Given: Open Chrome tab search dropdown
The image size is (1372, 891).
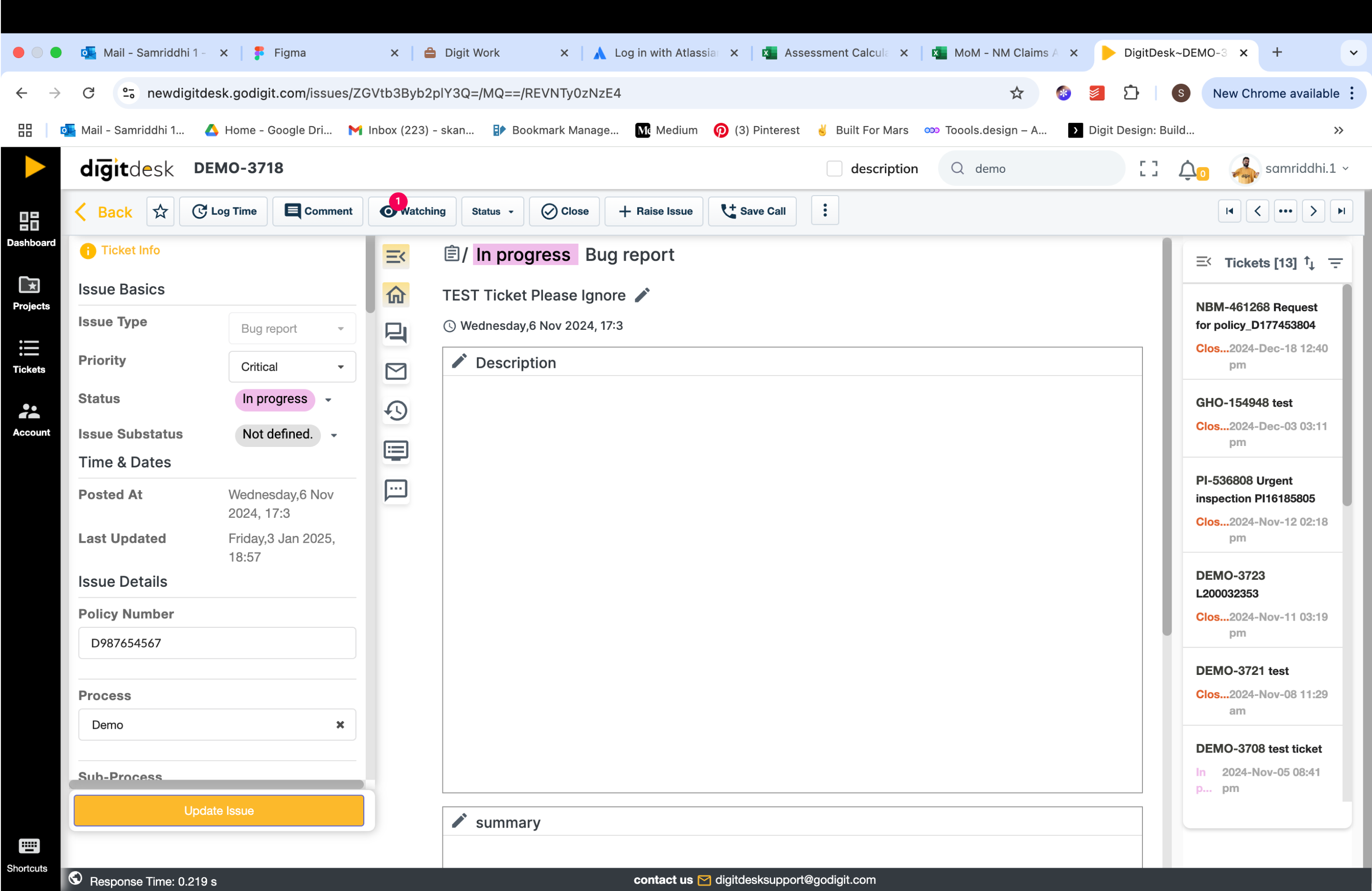Looking at the screenshot, I should pyautogui.click(x=1352, y=52).
